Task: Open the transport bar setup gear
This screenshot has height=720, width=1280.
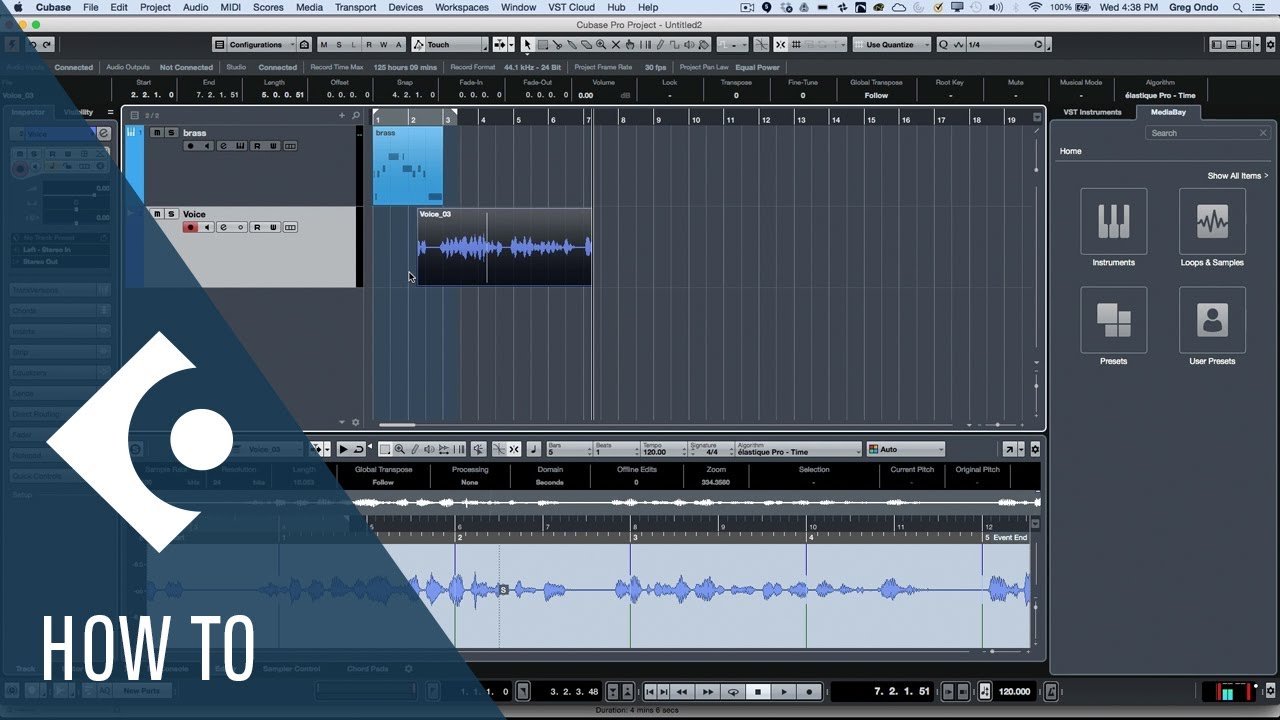Action: [x=1271, y=691]
